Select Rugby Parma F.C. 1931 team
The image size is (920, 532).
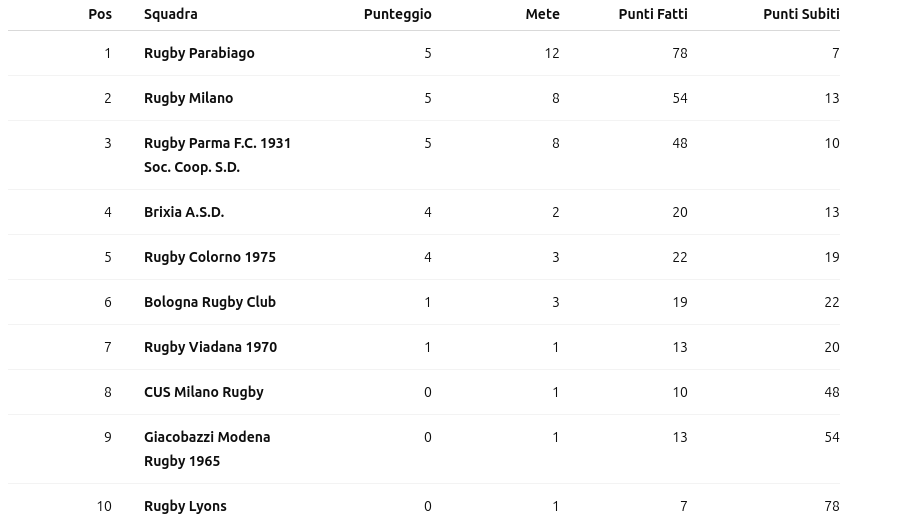coord(217,155)
